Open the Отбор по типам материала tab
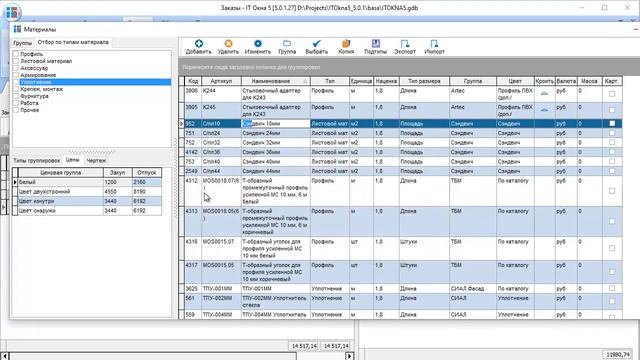Viewport: 640px width, 360px height. 73,42
